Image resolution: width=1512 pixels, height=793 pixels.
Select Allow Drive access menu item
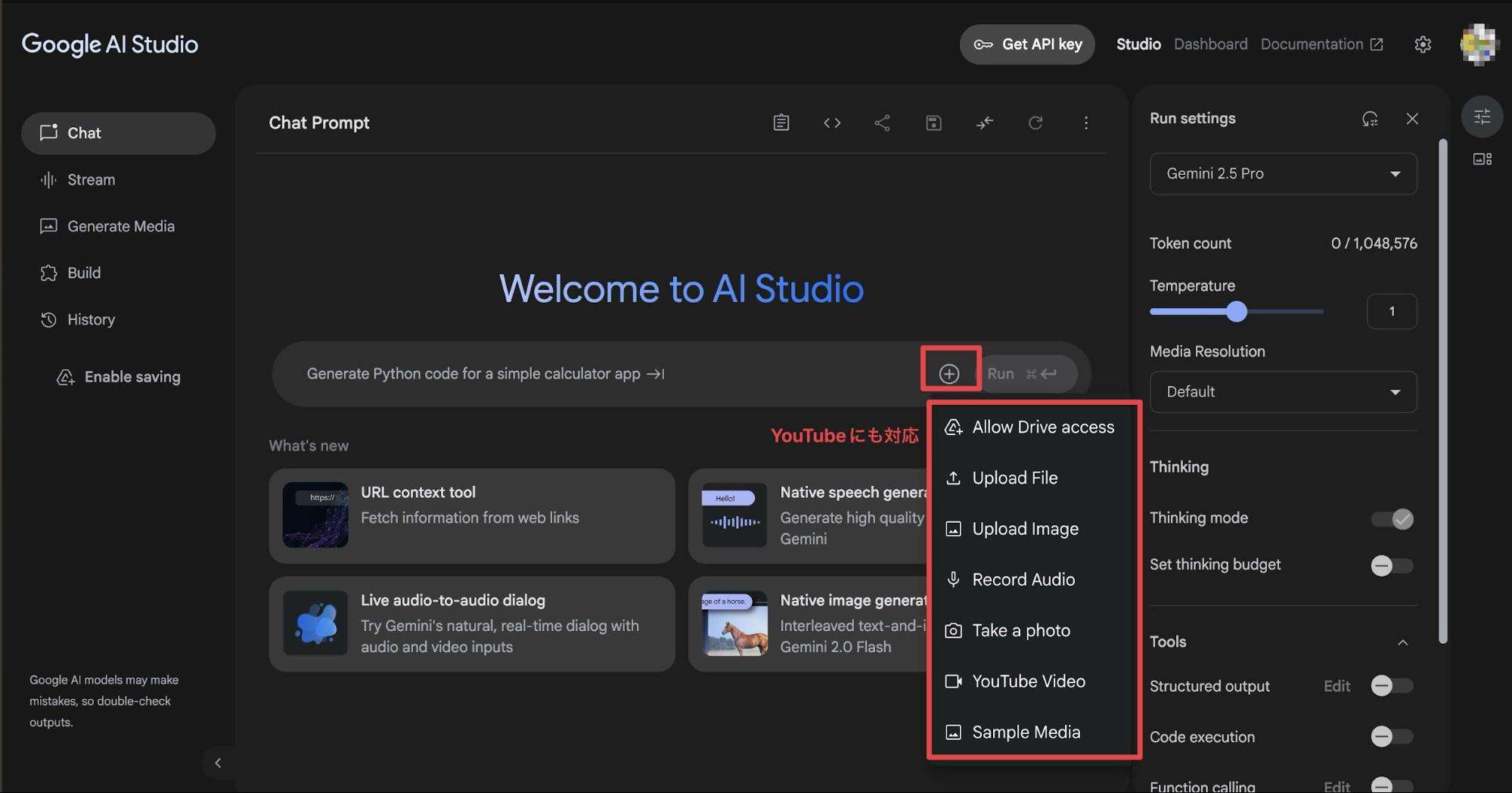1033,427
